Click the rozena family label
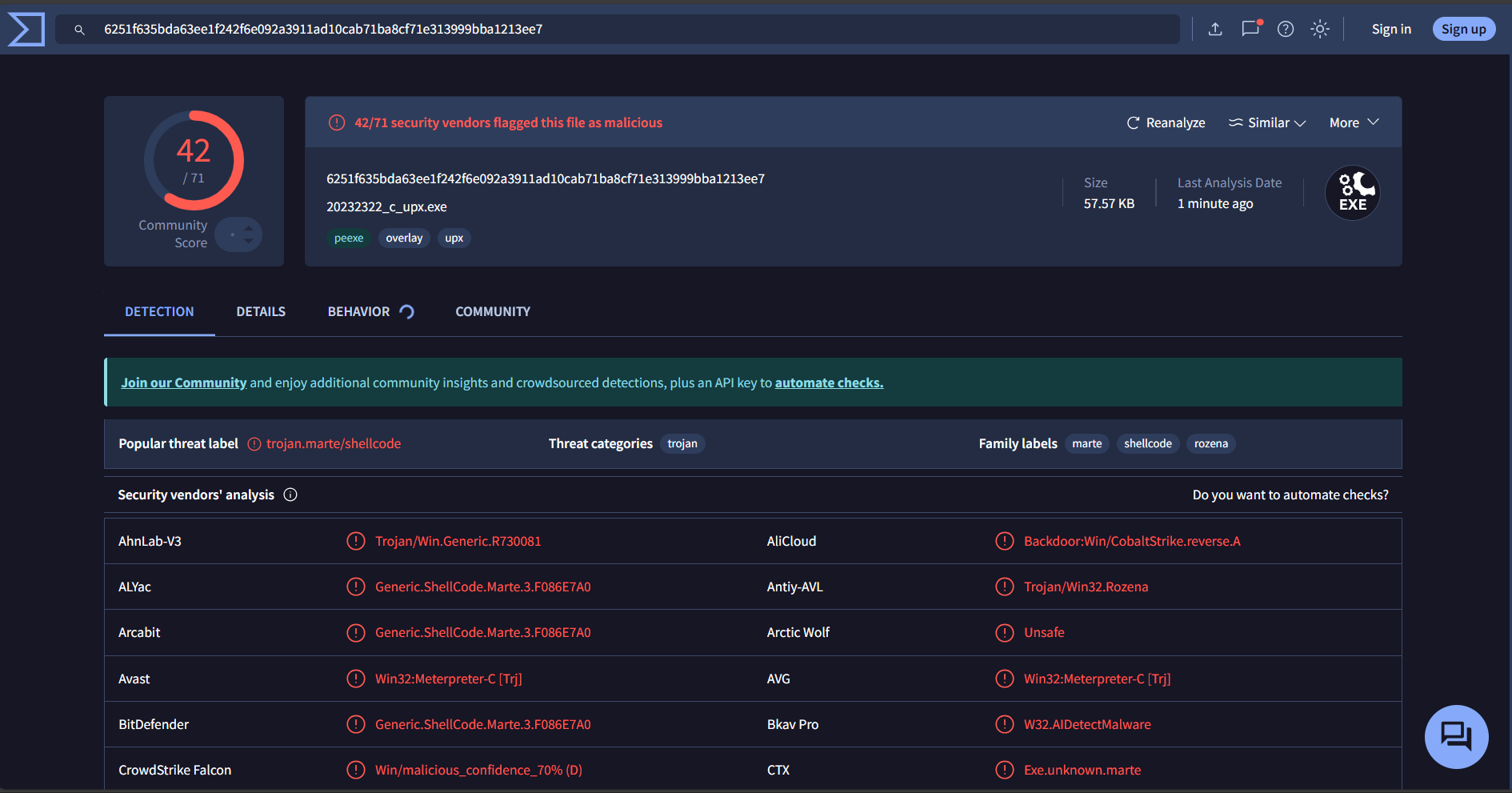The image size is (1512, 793). pos(1211,443)
